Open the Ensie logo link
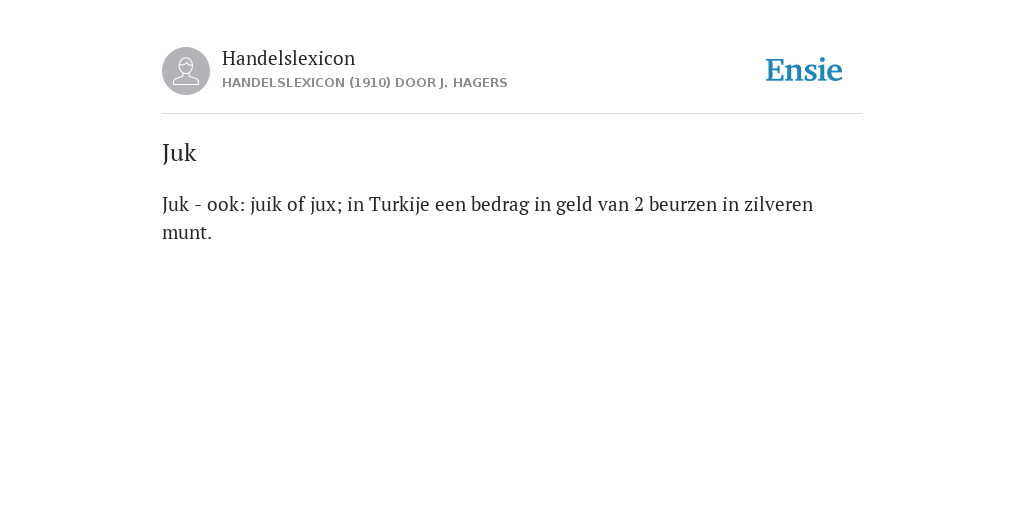Viewport: 1024px width, 512px height. 804,70
